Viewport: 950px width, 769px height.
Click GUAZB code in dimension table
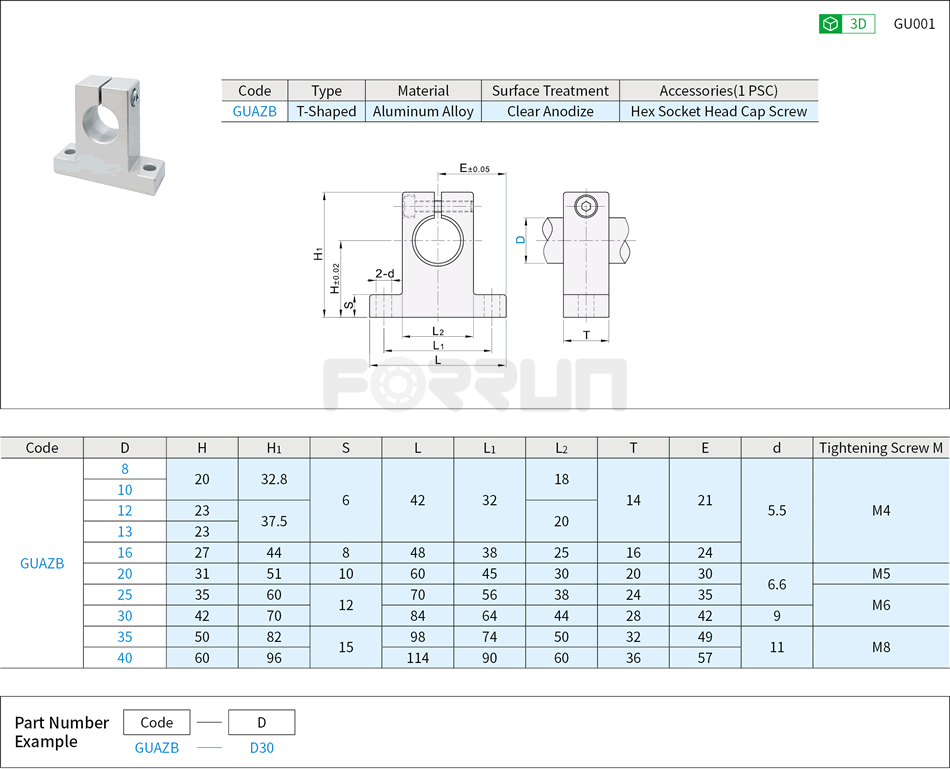pos(42,564)
